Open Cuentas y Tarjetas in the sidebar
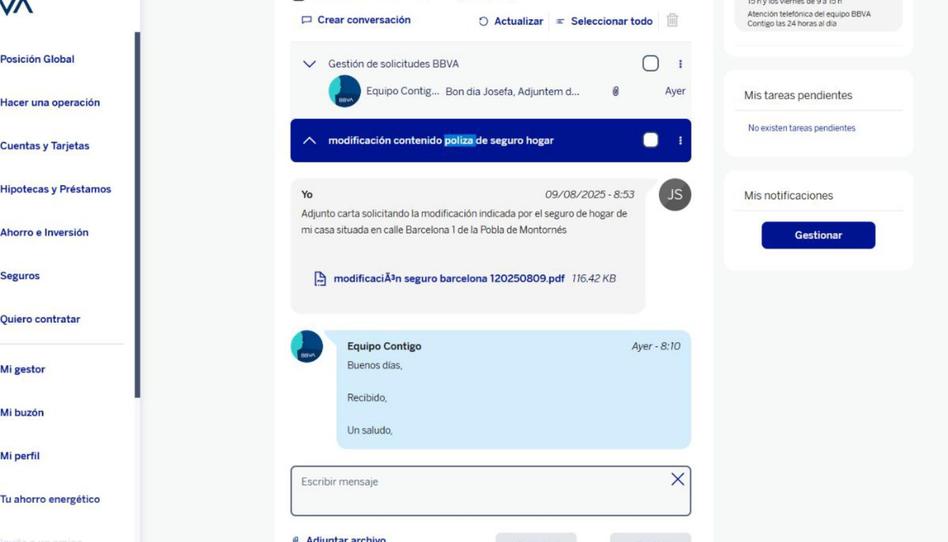The width and height of the screenshot is (948, 542). pyautogui.click(x=45, y=146)
